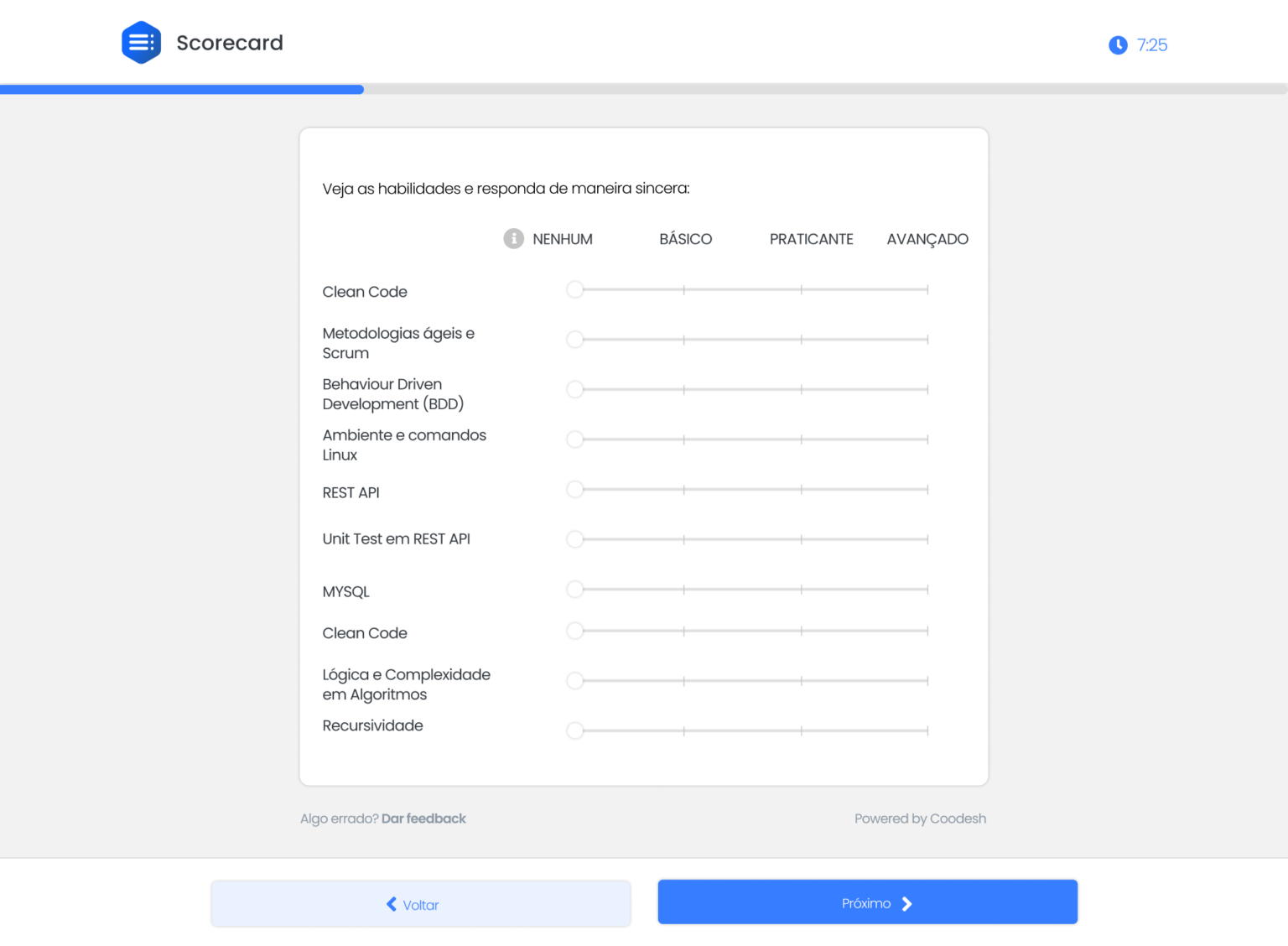Click the right chevron inside Próximo button

pyautogui.click(x=906, y=903)
